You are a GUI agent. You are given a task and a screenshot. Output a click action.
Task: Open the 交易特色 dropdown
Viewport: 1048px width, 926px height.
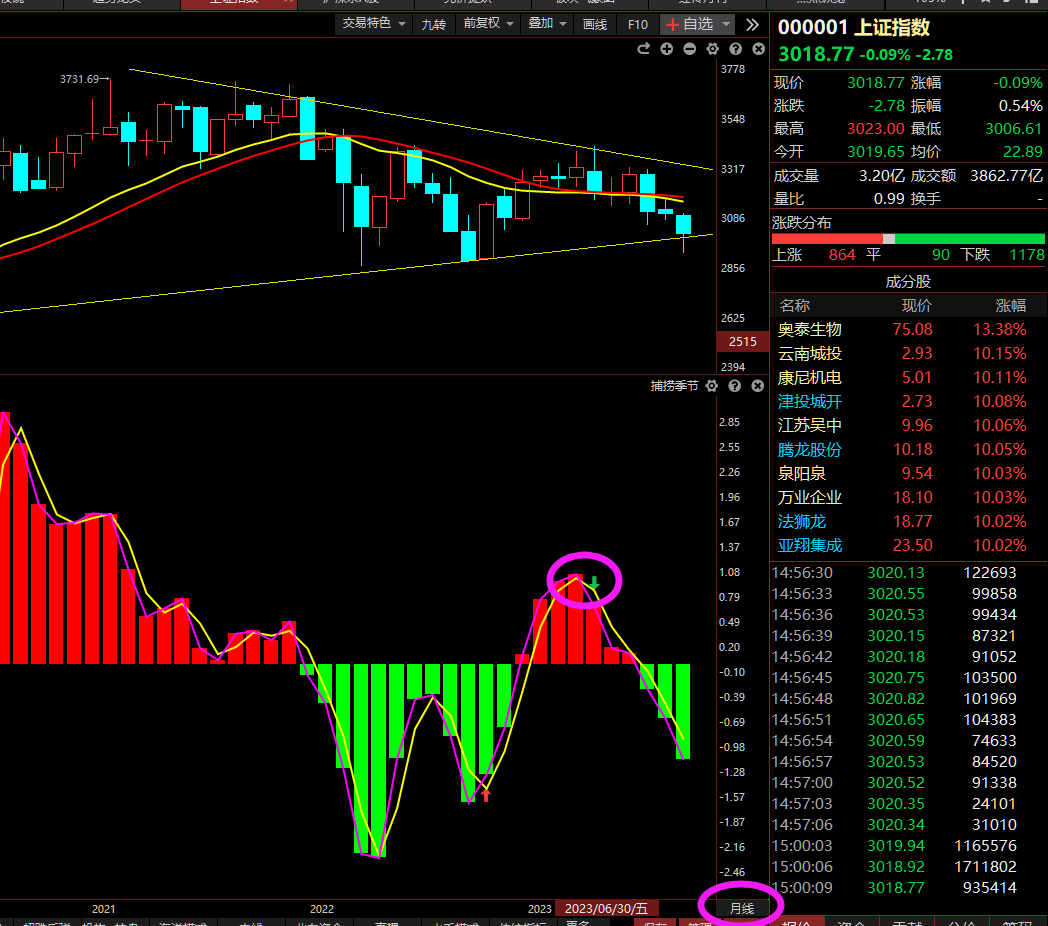374,24
